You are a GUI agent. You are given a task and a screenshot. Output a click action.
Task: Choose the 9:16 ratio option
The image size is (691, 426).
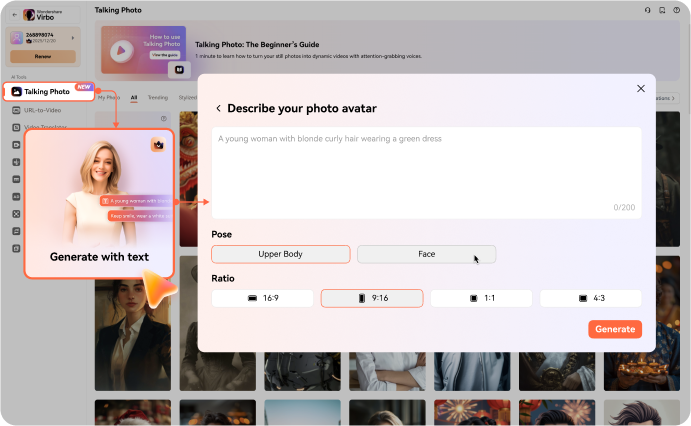(372, 298)
